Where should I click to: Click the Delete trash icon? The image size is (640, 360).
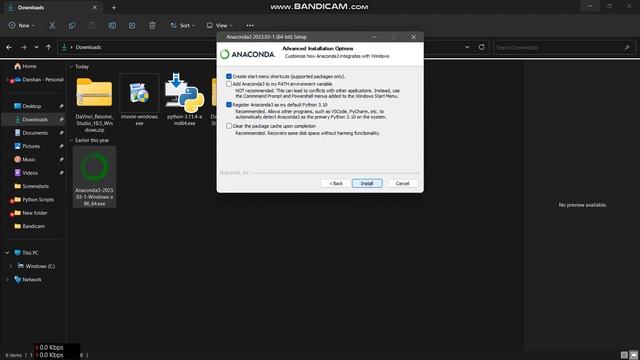tap(152, 25)
